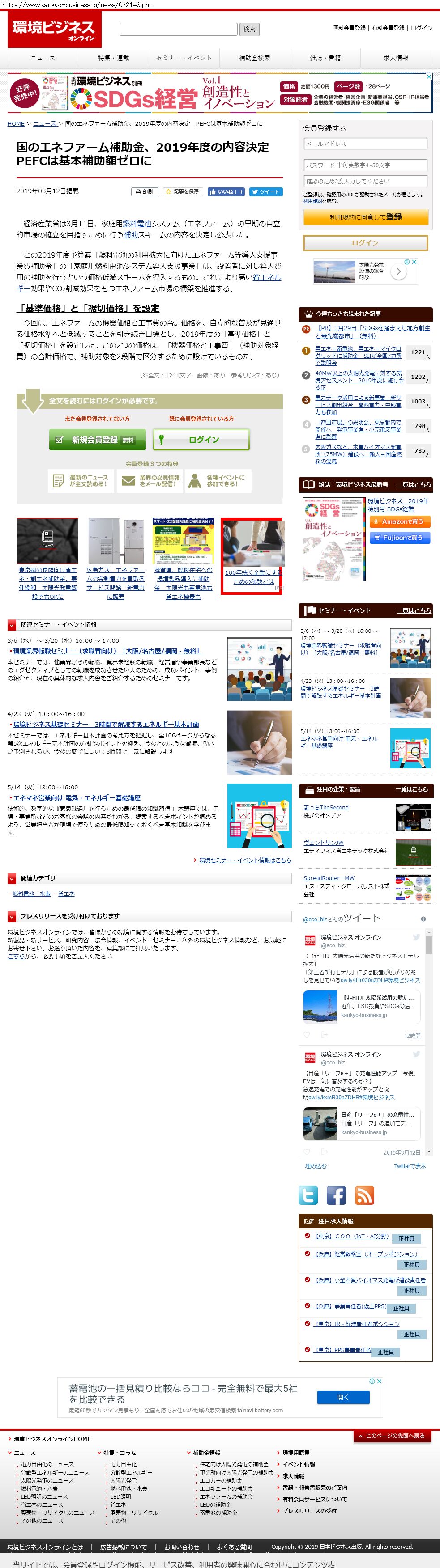This screenshot has height=1568, width=440.
Task: Click the 印刷 print button
Action: (145, 192)
